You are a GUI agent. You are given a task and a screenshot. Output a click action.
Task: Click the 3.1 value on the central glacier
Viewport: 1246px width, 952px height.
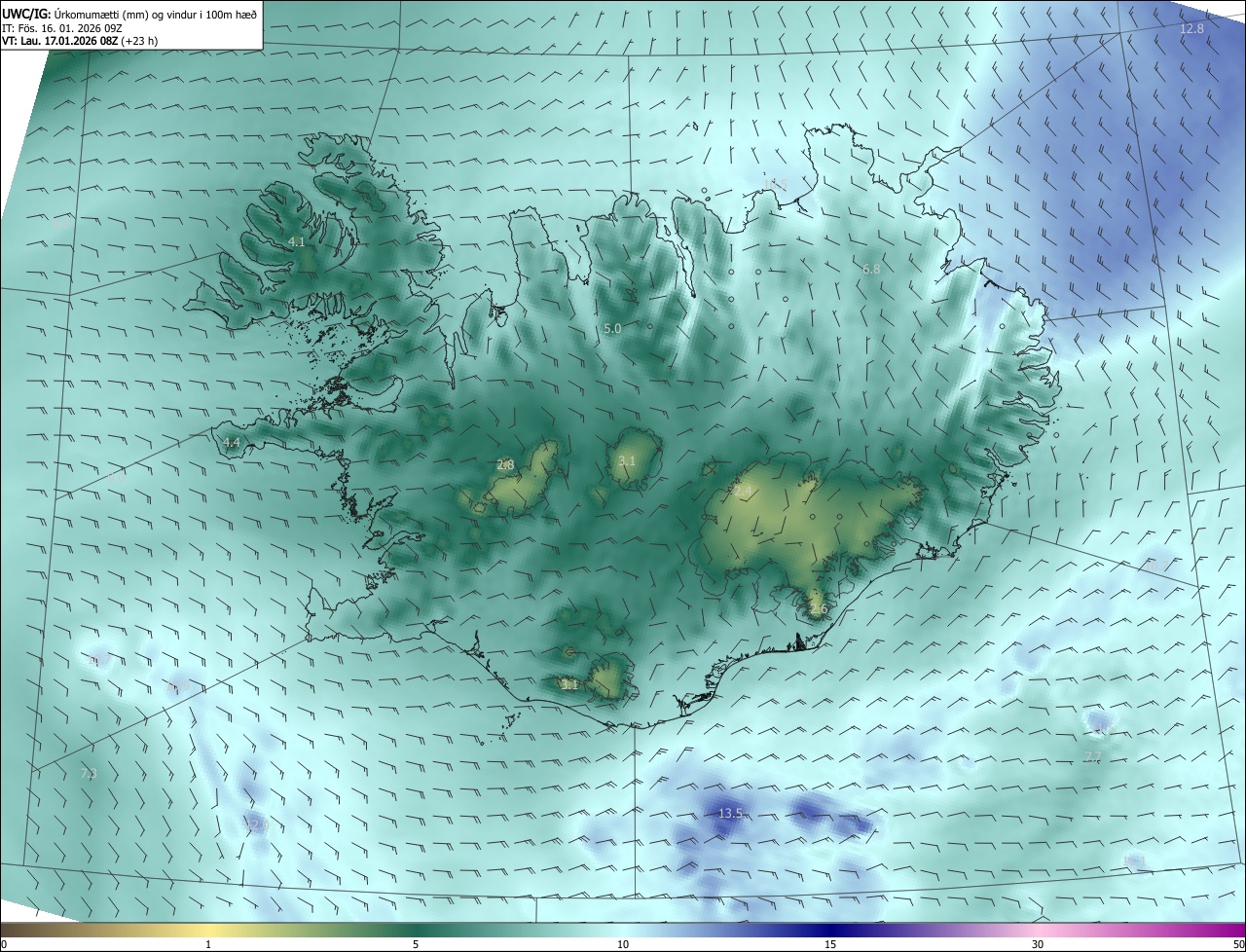click(x=627, y=461)
